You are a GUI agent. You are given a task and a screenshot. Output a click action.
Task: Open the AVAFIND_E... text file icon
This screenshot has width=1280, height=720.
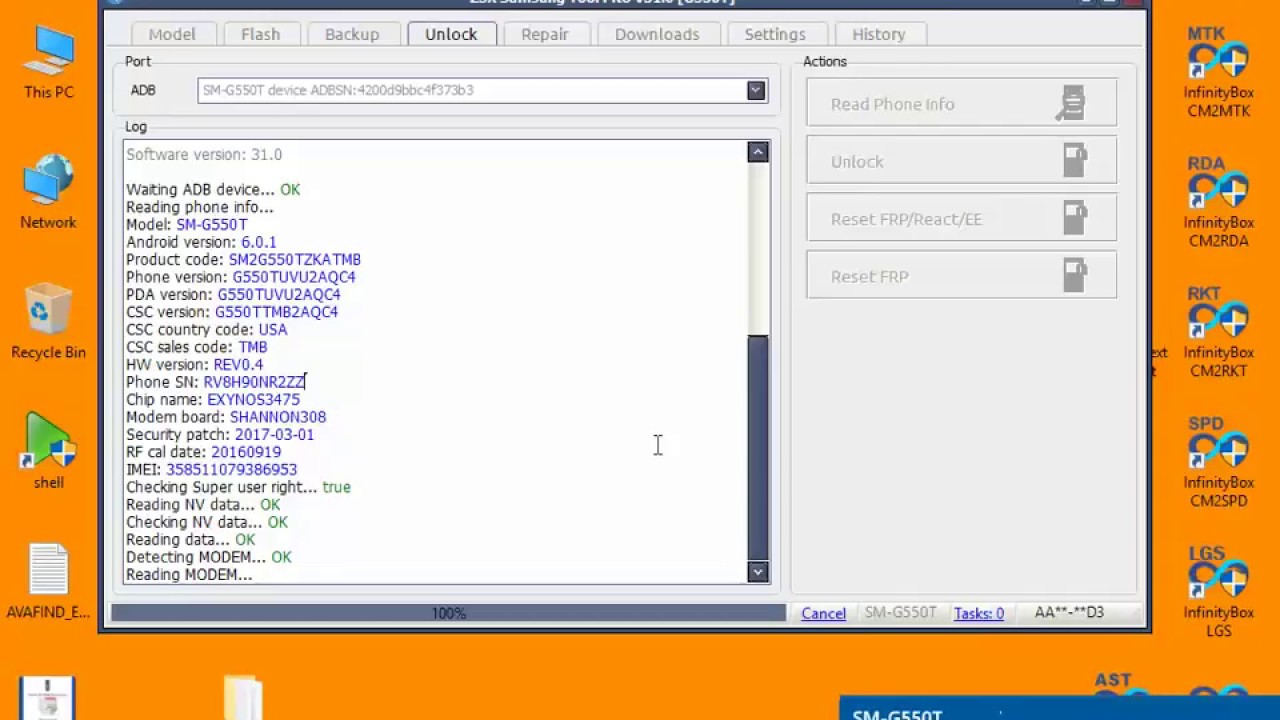click(x=48, y=582)
